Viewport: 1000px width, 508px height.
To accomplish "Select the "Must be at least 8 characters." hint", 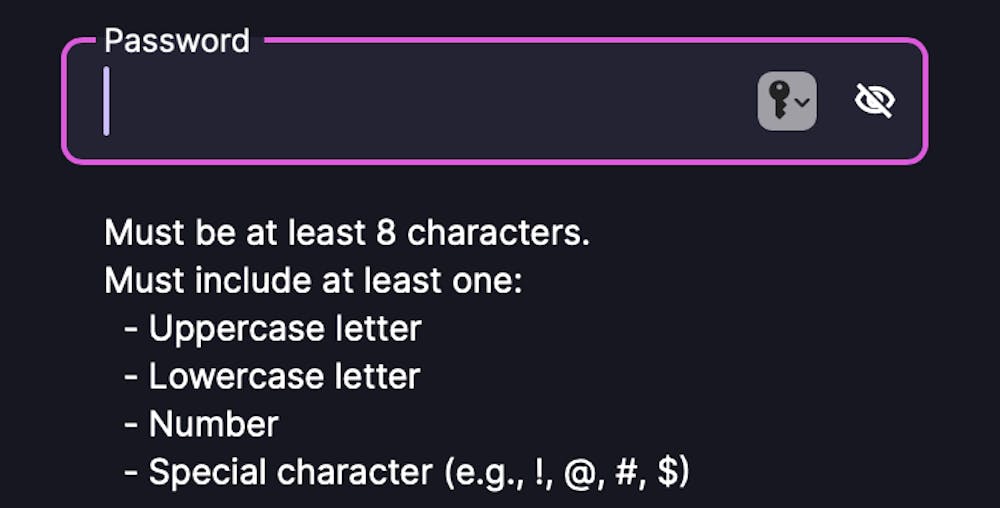I will point(347,233).
